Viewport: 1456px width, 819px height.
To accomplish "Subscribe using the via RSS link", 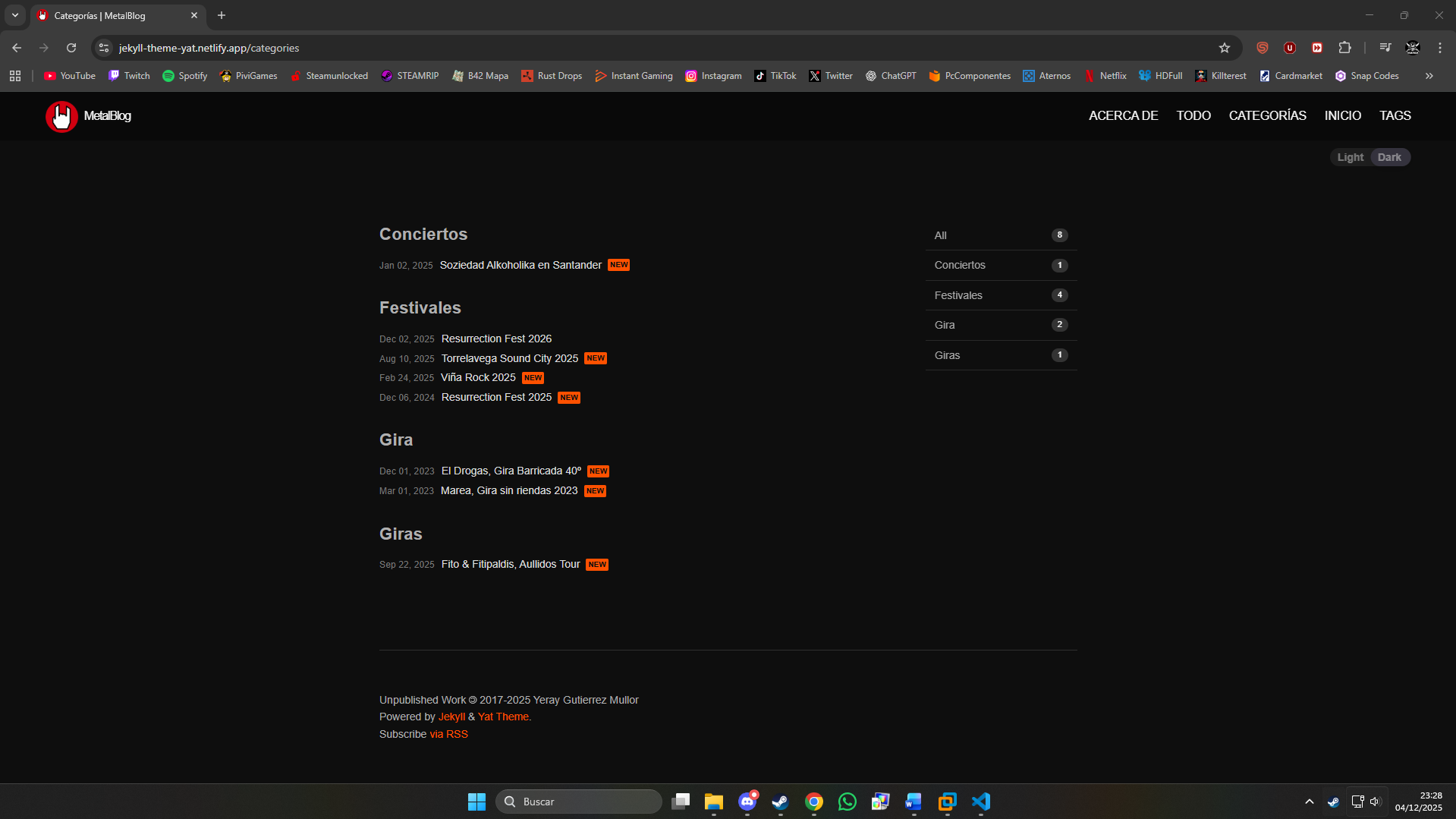I will (x=448, y=734).
